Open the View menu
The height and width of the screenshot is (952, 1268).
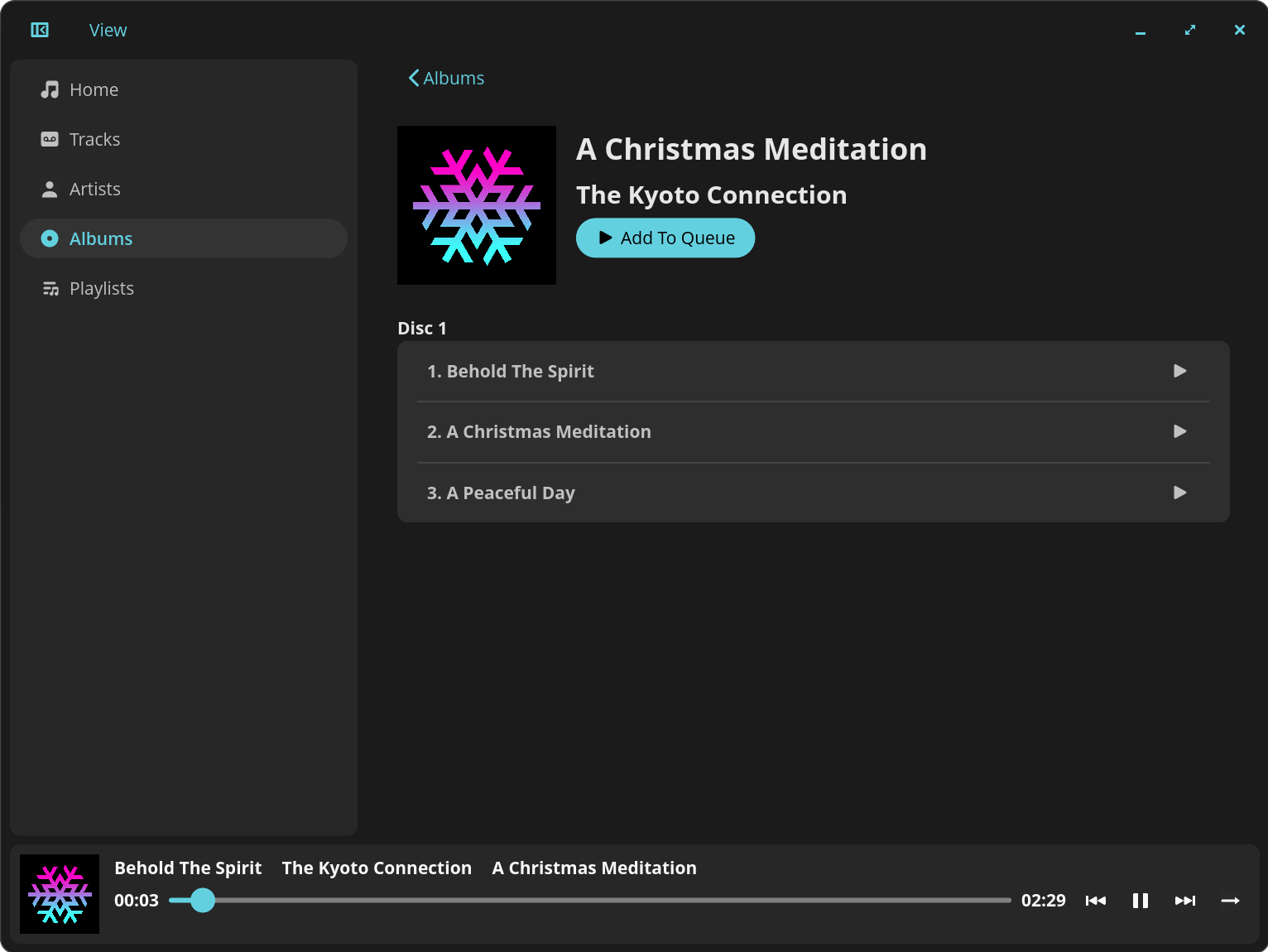pyautogui.click(x=108, y=30)
